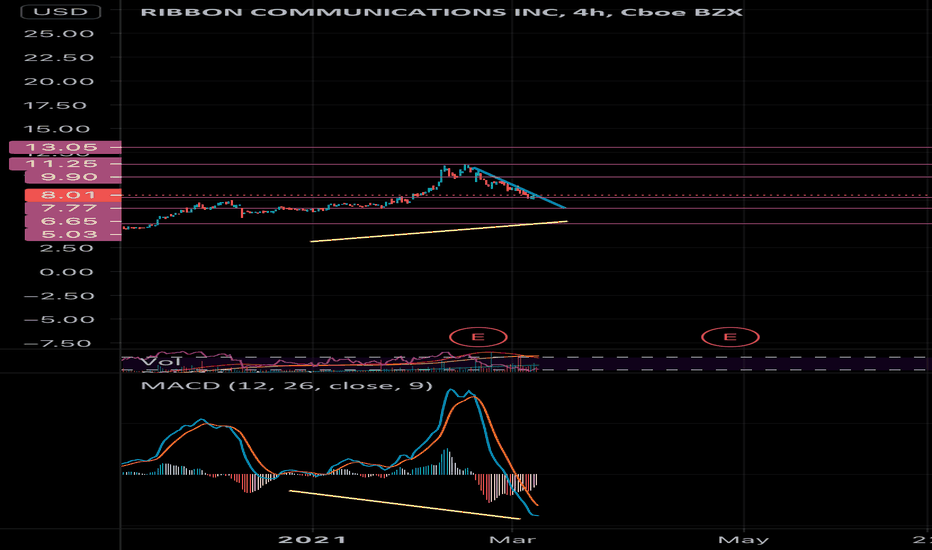Click the red 8.01 current price label
This screenshot has width=932, height=550.
coord(73,194)
